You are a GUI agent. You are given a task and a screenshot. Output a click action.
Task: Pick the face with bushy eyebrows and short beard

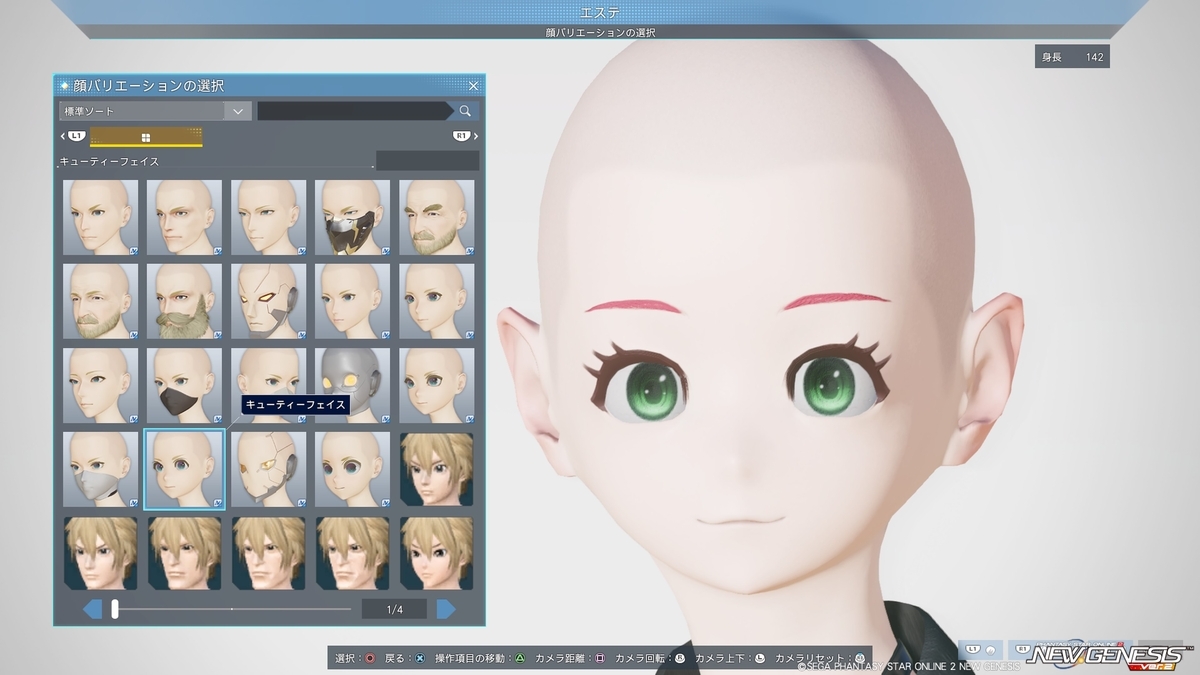pyautogui.click(x=437, y=217)
